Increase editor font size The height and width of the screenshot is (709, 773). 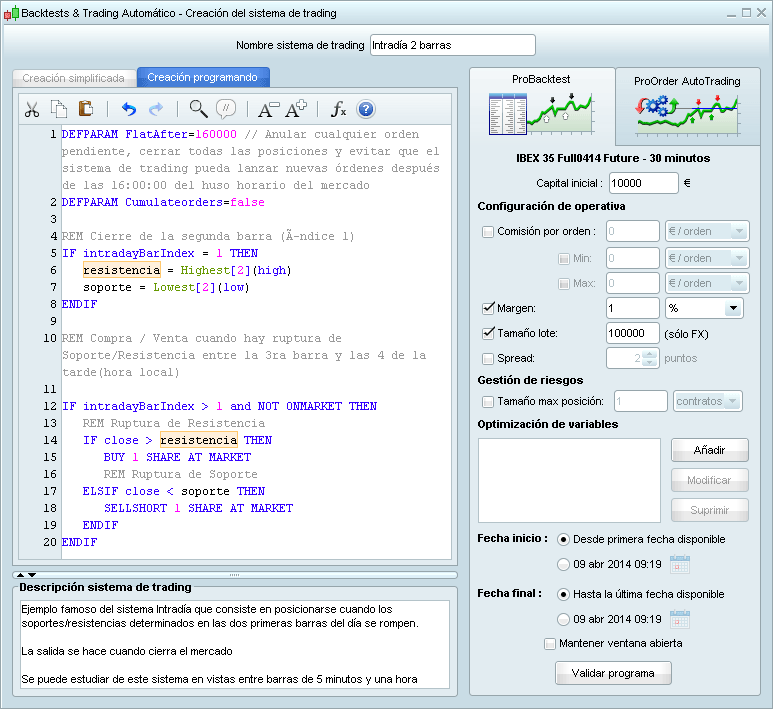(x=296, y=110)
